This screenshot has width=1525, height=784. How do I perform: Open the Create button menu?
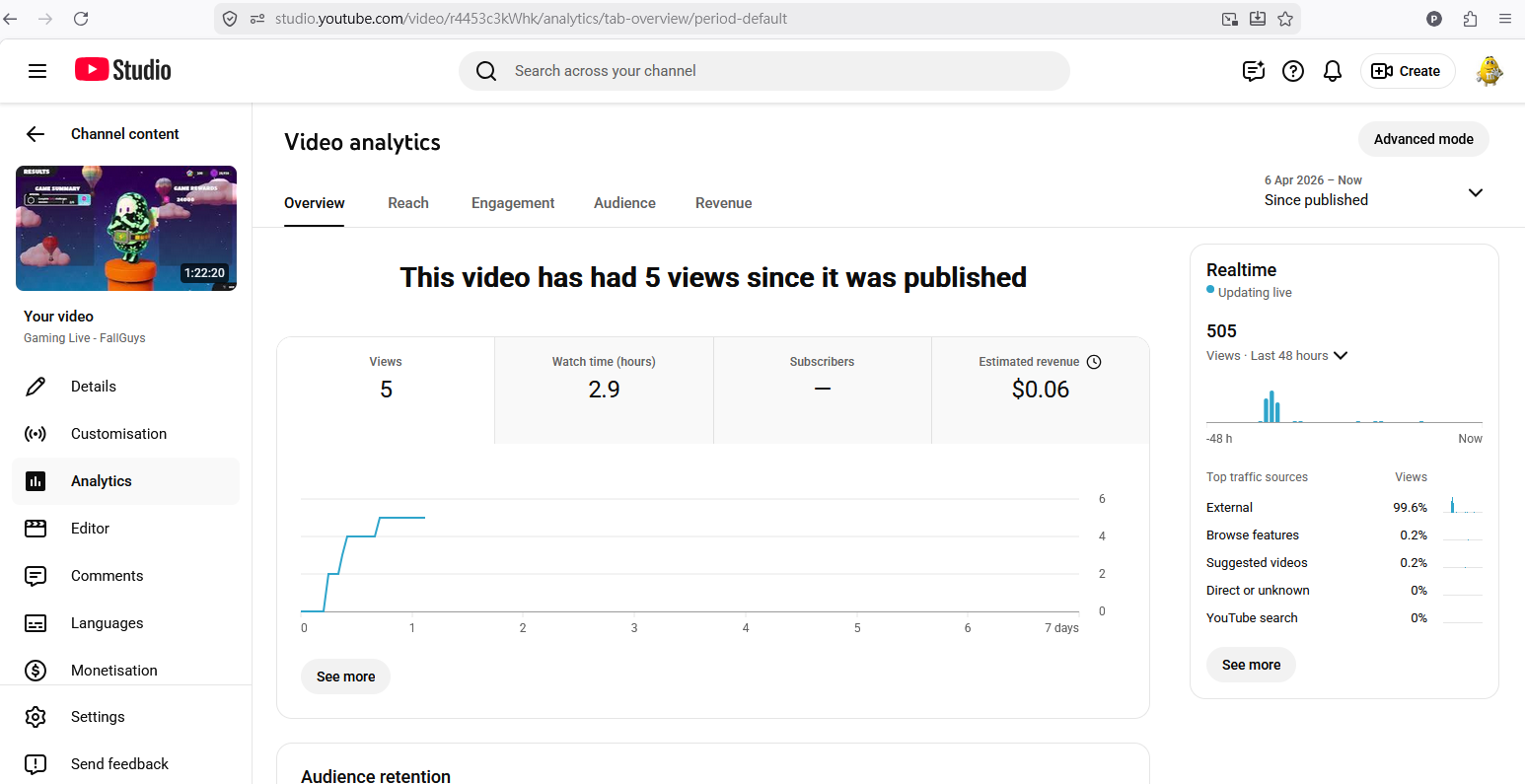pos(1407,71)
